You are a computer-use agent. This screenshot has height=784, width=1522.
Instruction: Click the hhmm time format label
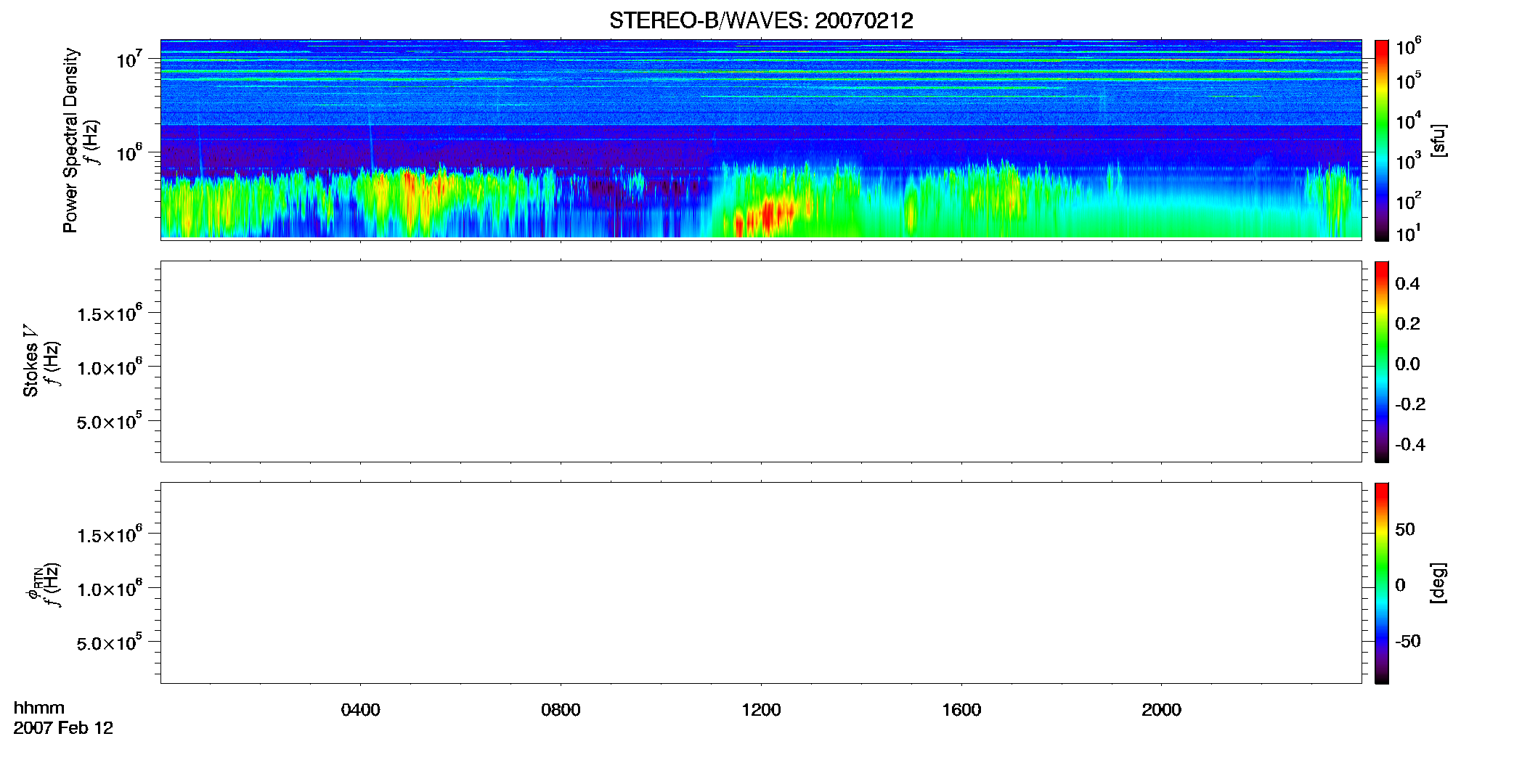(x=39, y=708)
